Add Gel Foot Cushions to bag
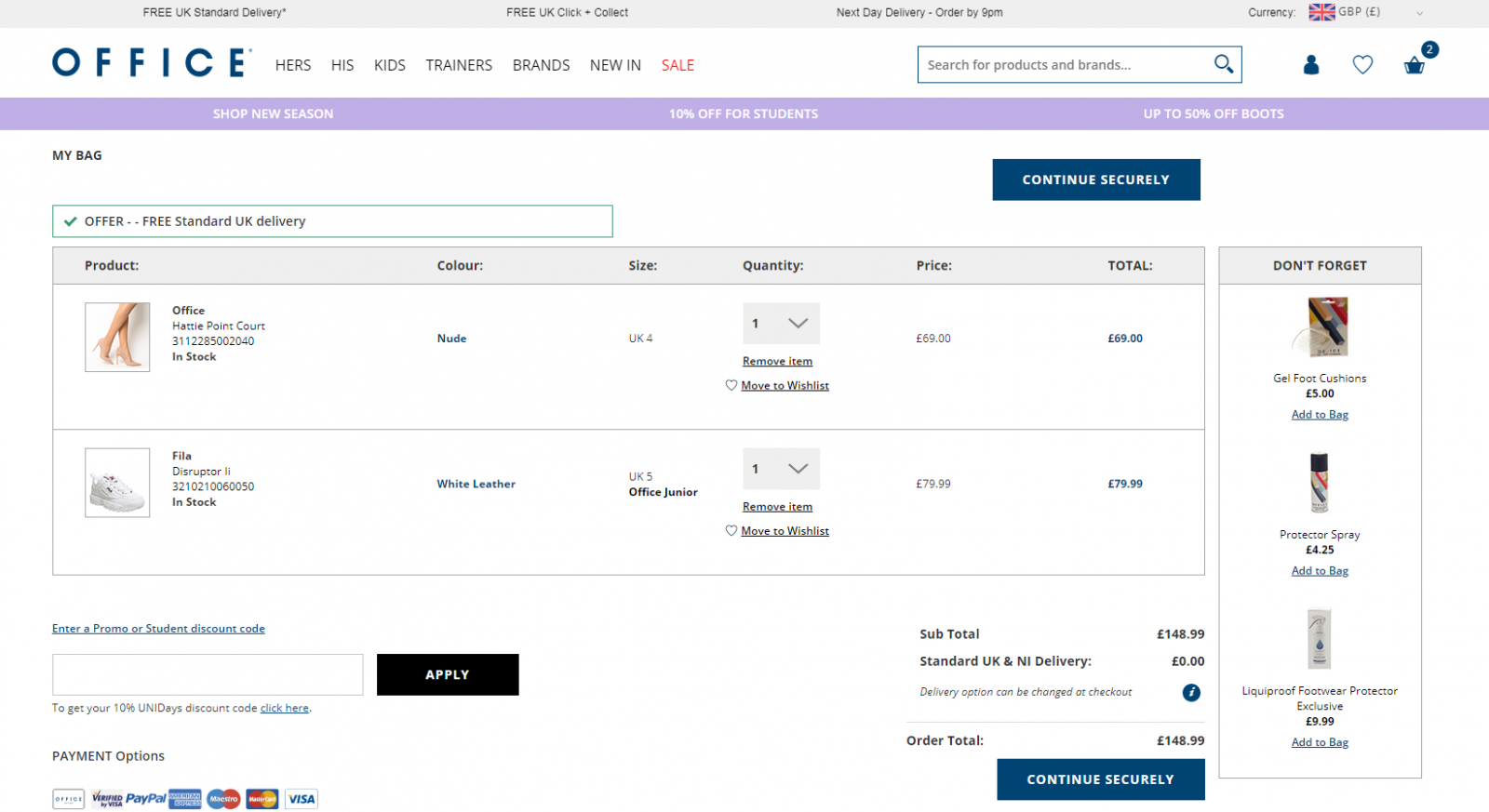 coord(1320,415)
